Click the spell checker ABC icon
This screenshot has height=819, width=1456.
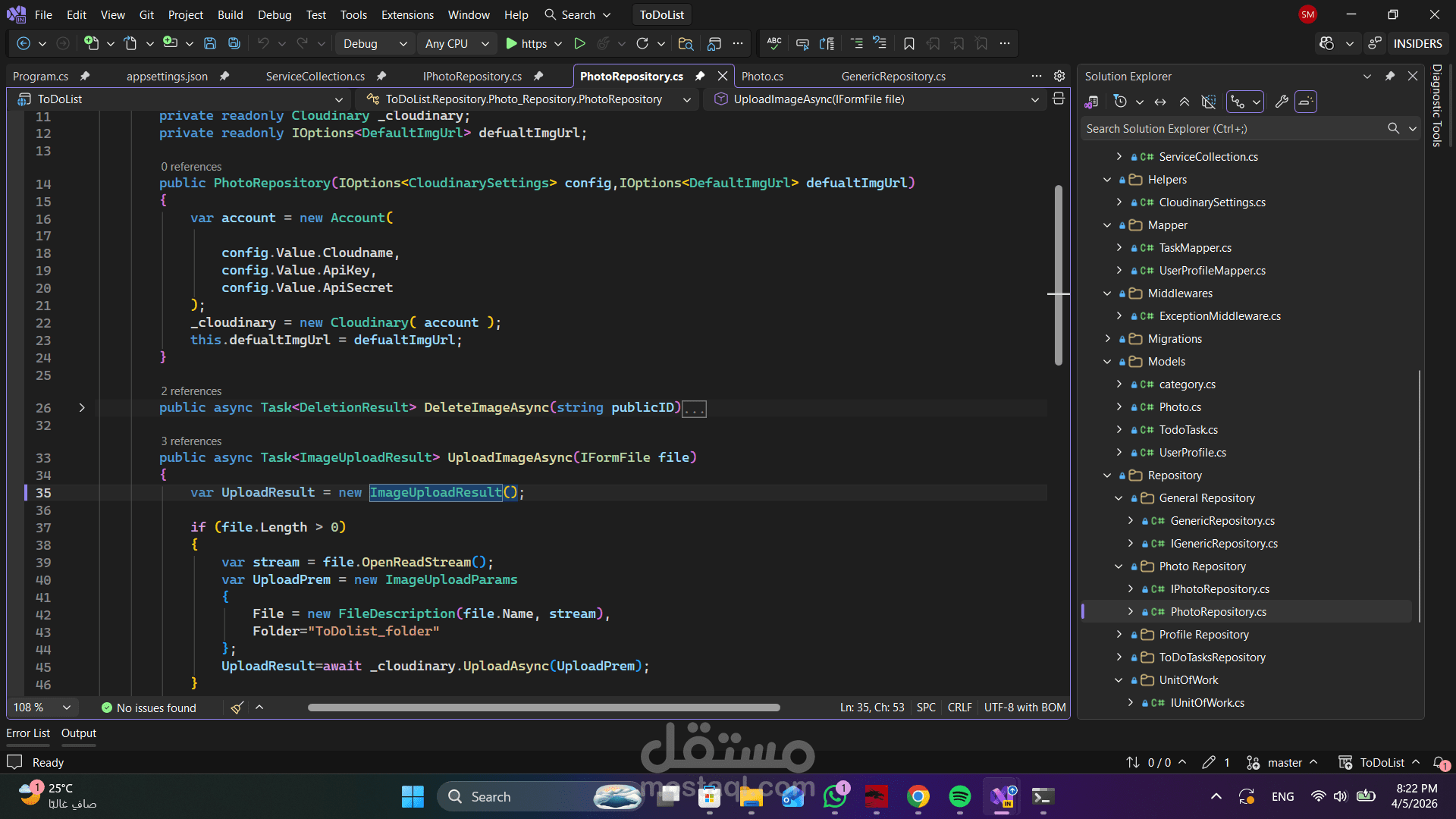774,44
